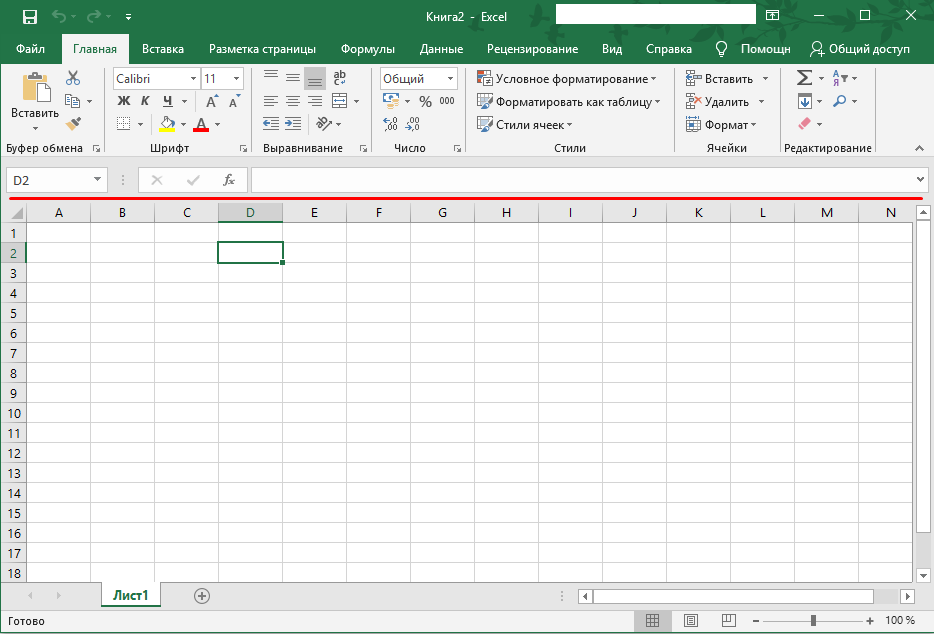The height and width of the screenshot is (634, 934).
Task: Click the Wrap Text icon
Action: click(x=340, y=78)
